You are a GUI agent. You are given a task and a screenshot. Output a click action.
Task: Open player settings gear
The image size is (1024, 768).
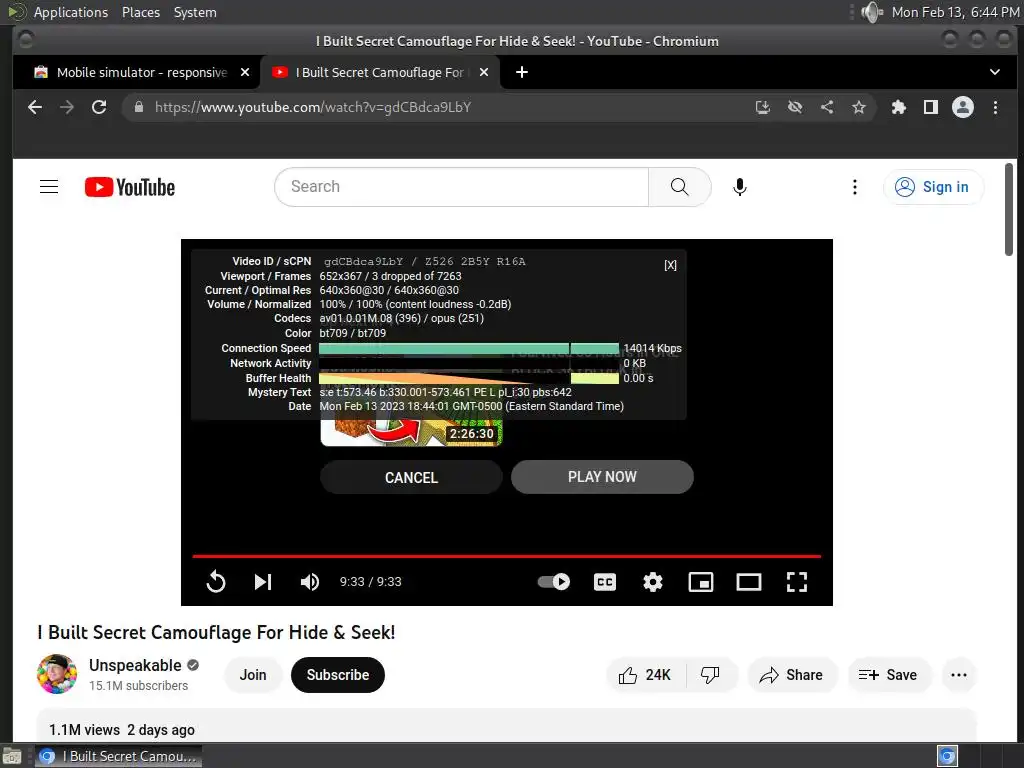click(652, 581)
